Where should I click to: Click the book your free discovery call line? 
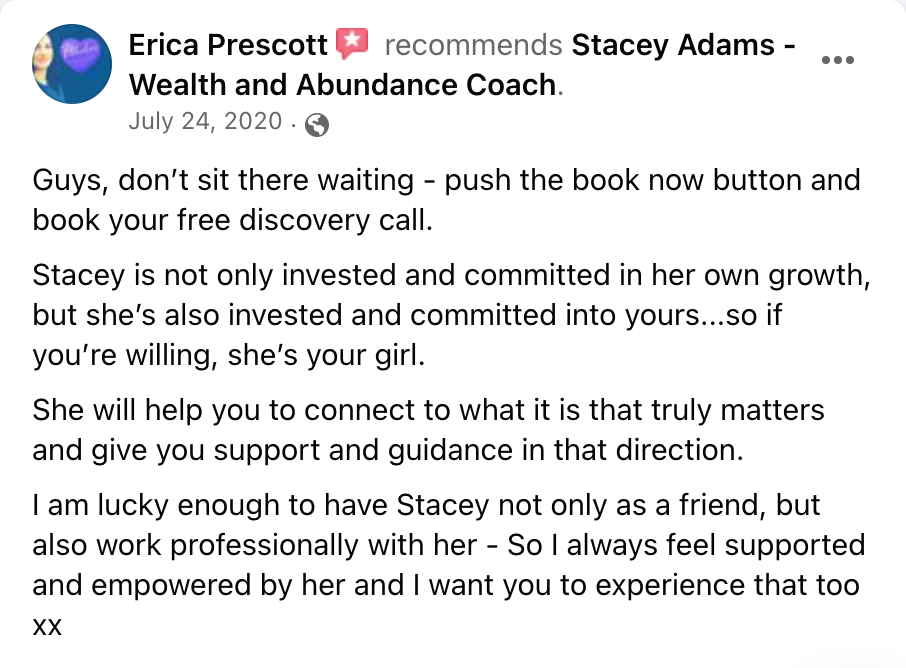coord(233,220)
